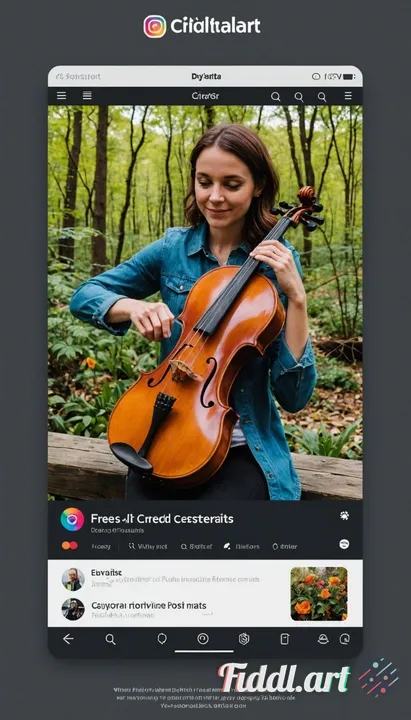This screenshot has height=720, width=411.
Task: Tap the back arrow in bottom navigation
Action: (68, 639)
